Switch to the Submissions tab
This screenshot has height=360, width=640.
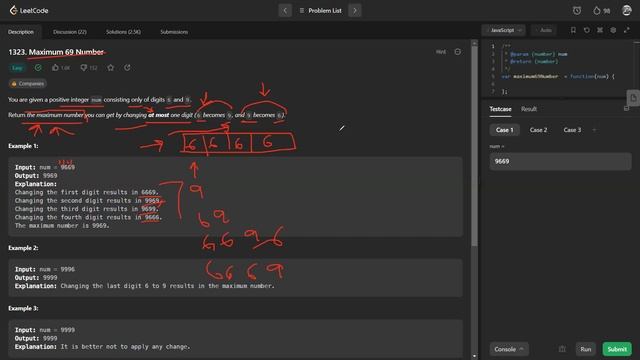(174, 32)
